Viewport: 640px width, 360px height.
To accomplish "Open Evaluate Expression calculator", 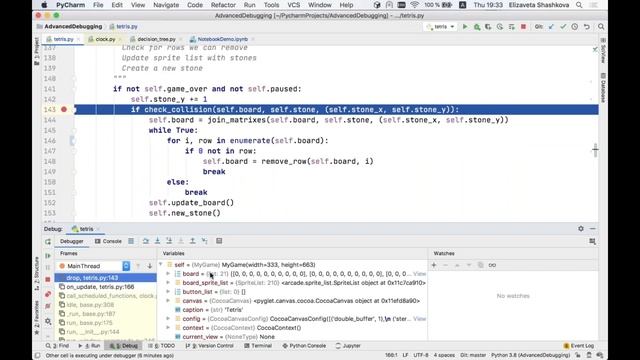I will (x=219, y=241).
